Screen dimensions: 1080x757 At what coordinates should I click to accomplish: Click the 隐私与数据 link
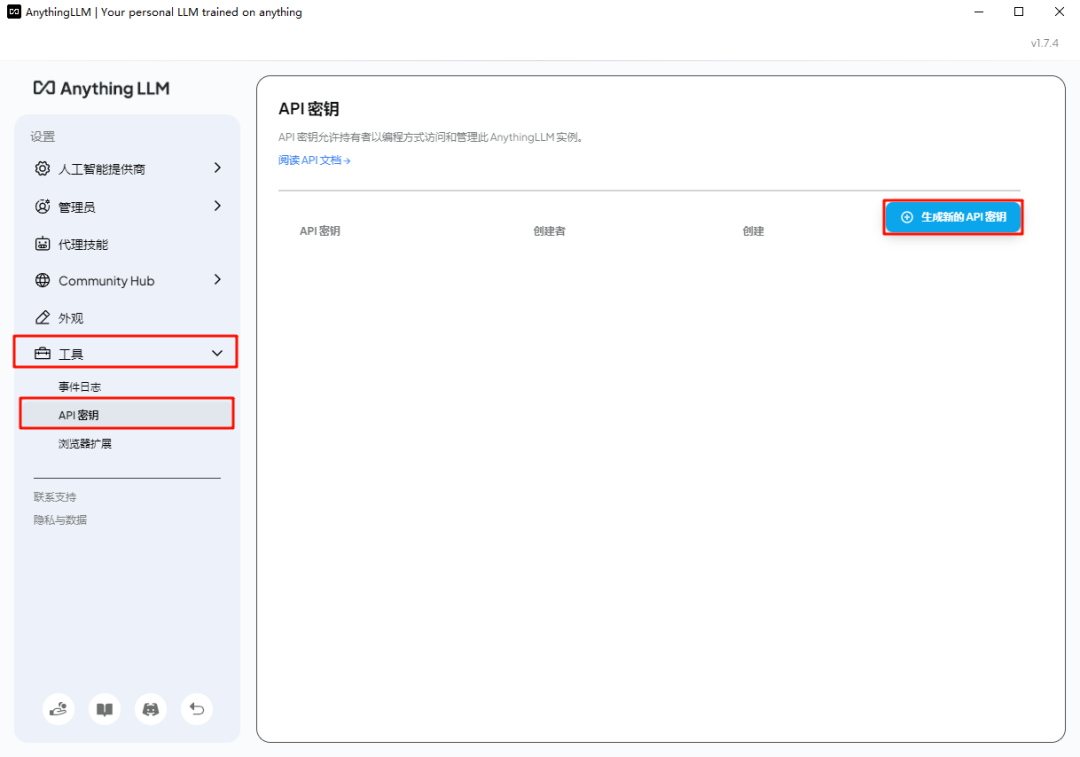coord(60,520)
